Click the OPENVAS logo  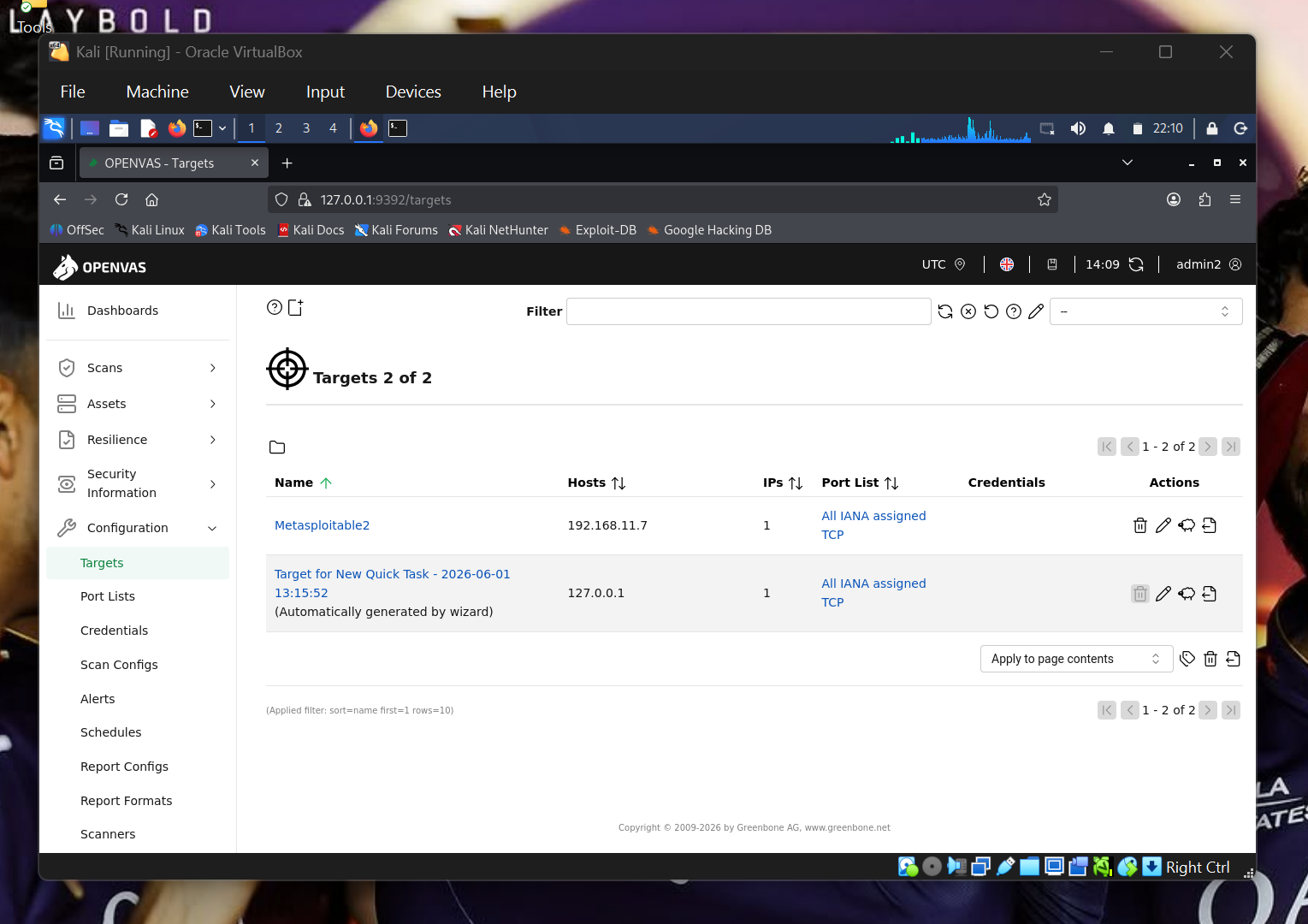click(99, 267)
